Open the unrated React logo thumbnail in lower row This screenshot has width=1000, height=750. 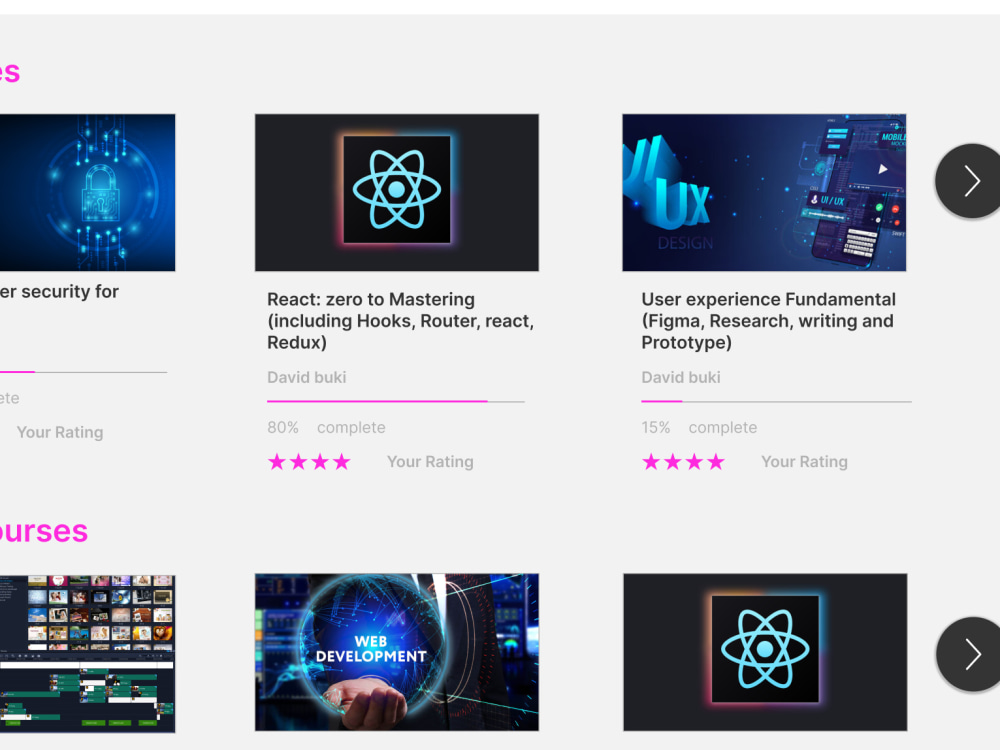point(765,652)
